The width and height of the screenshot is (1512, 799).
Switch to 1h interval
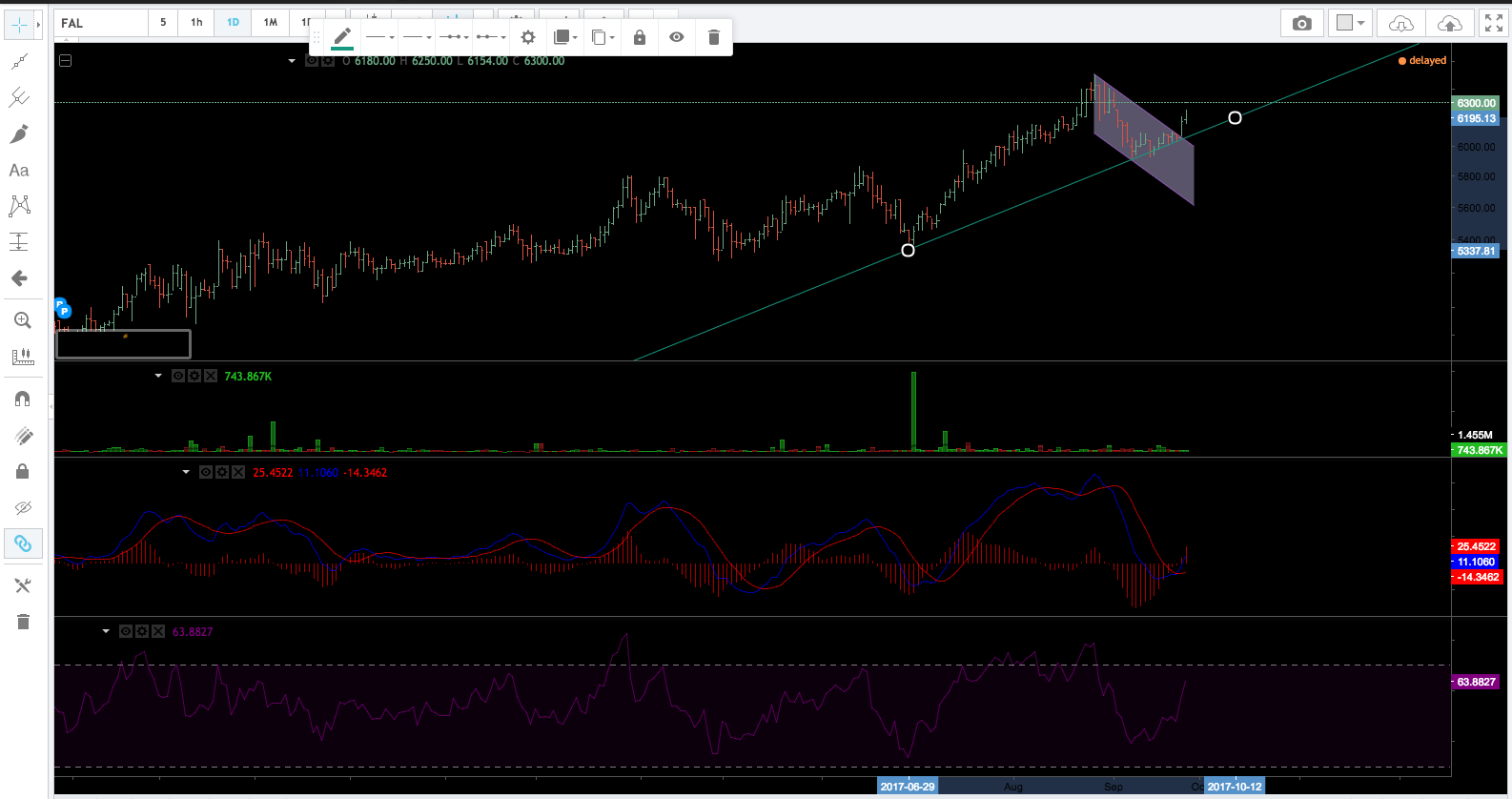[x=196, y=23]
